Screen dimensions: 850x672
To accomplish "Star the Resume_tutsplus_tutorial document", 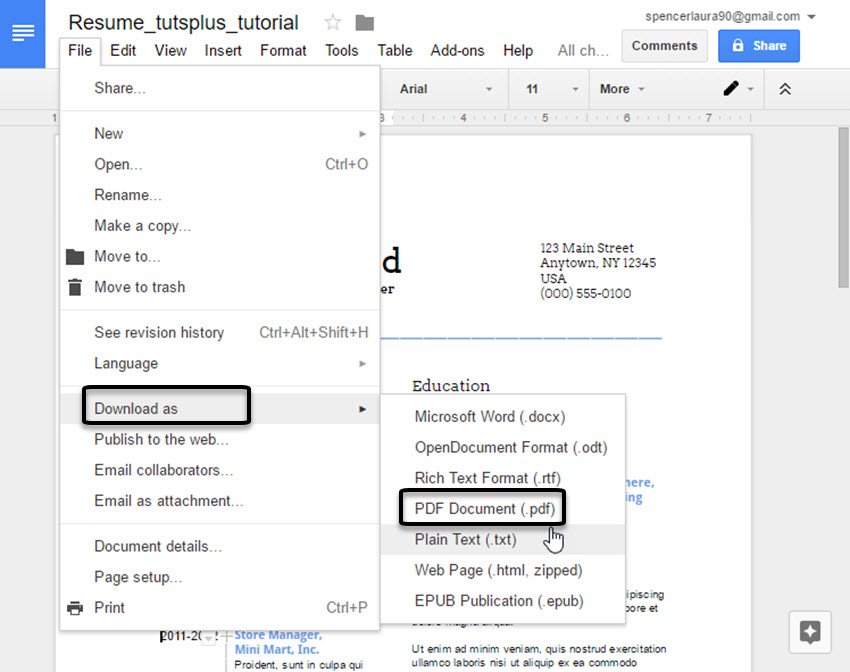I will [x=330, y=21].
